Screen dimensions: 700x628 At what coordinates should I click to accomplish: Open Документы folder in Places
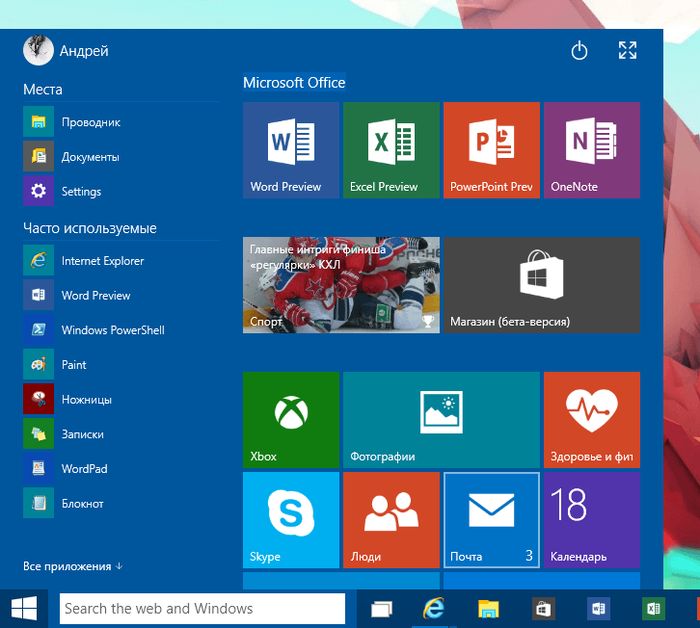[121, 156]
